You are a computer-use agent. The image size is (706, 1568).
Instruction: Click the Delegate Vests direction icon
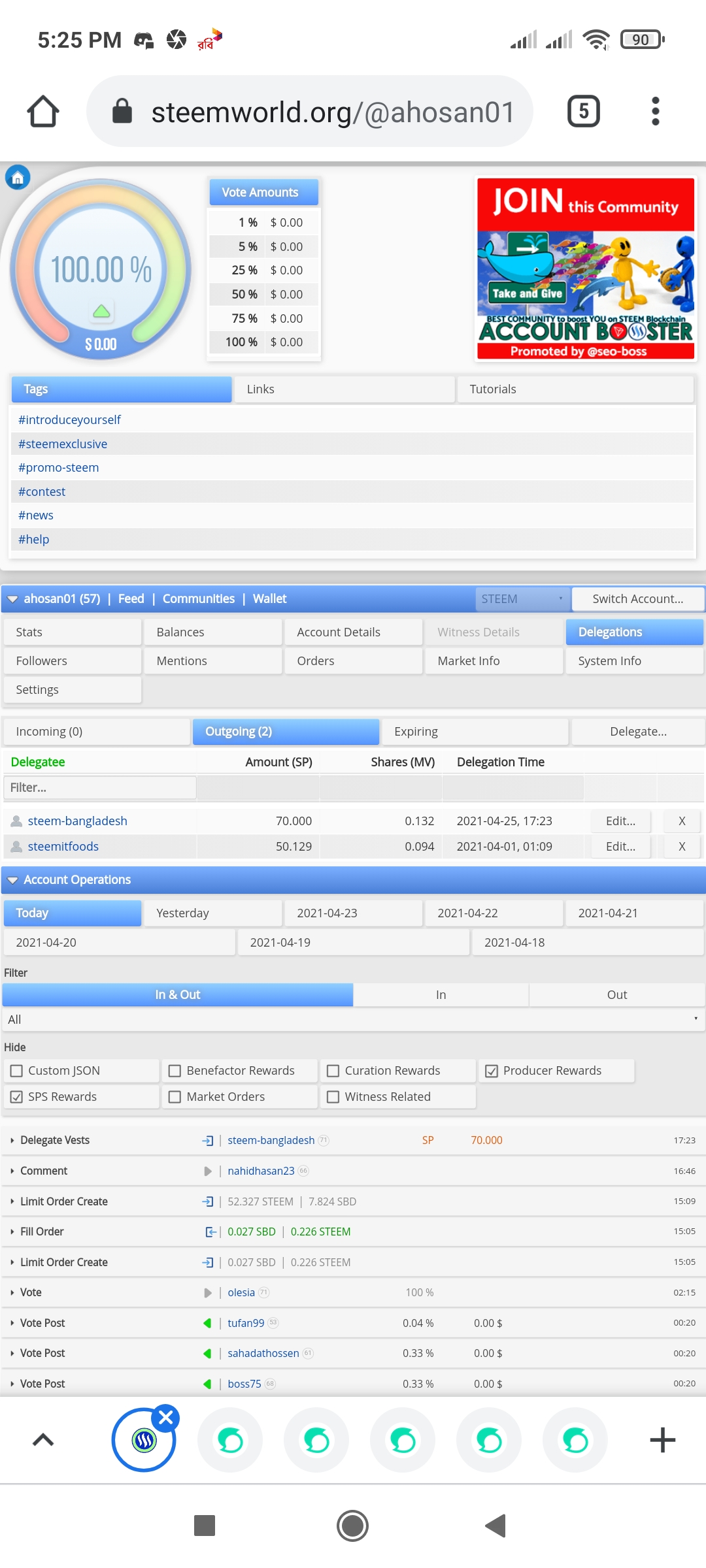pyautogui.click(x=208, y=1141)
